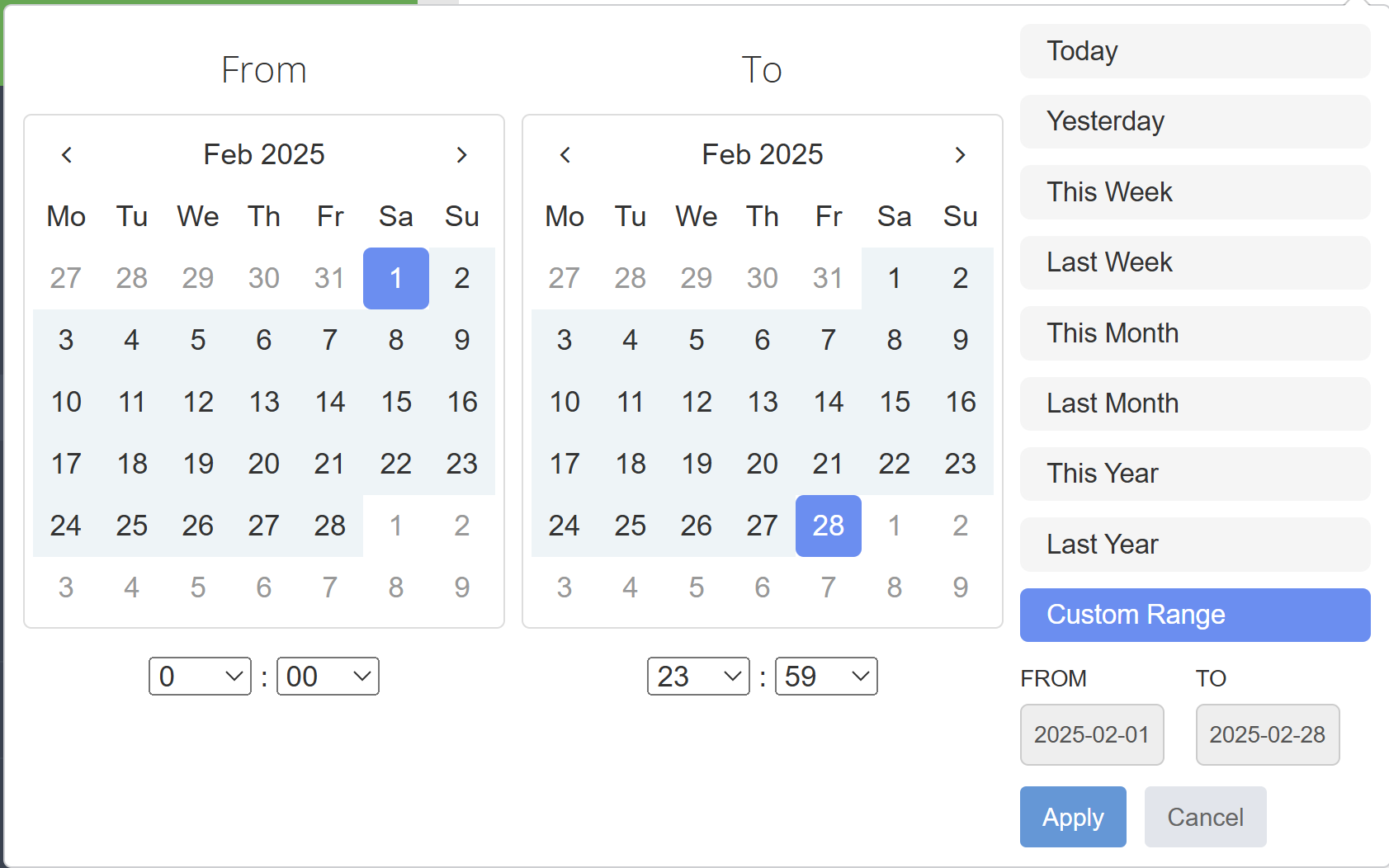
Task: Apply the selected date range
Action: tap(1073, 817)
